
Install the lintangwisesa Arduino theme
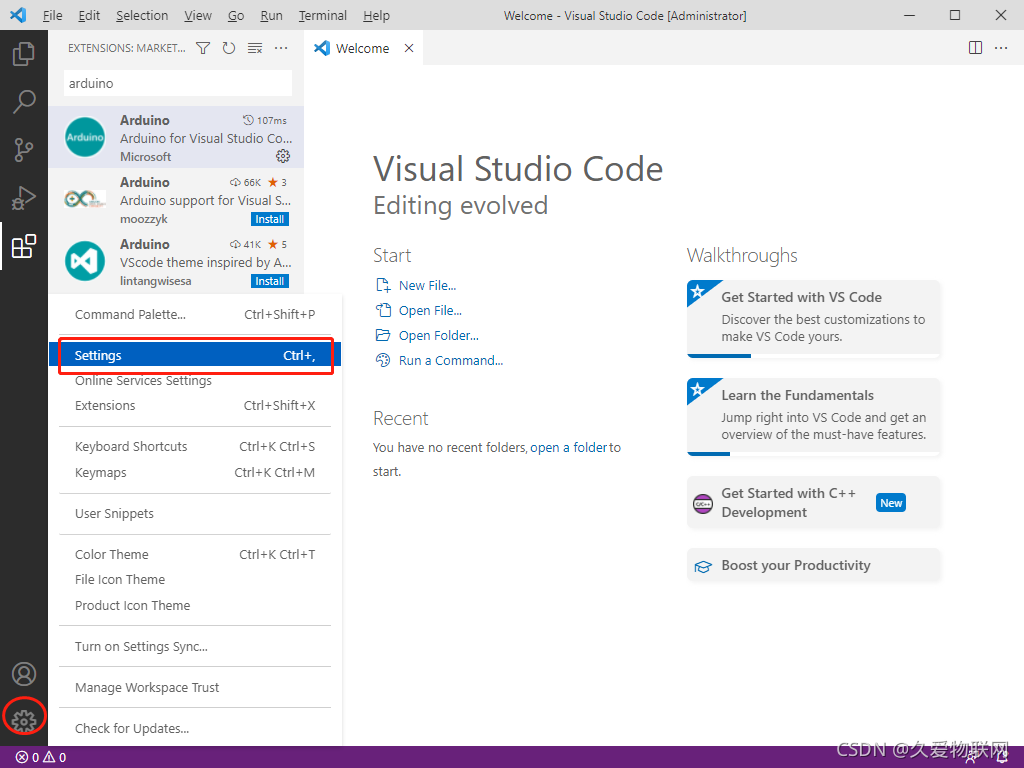(x=270, y=281)
